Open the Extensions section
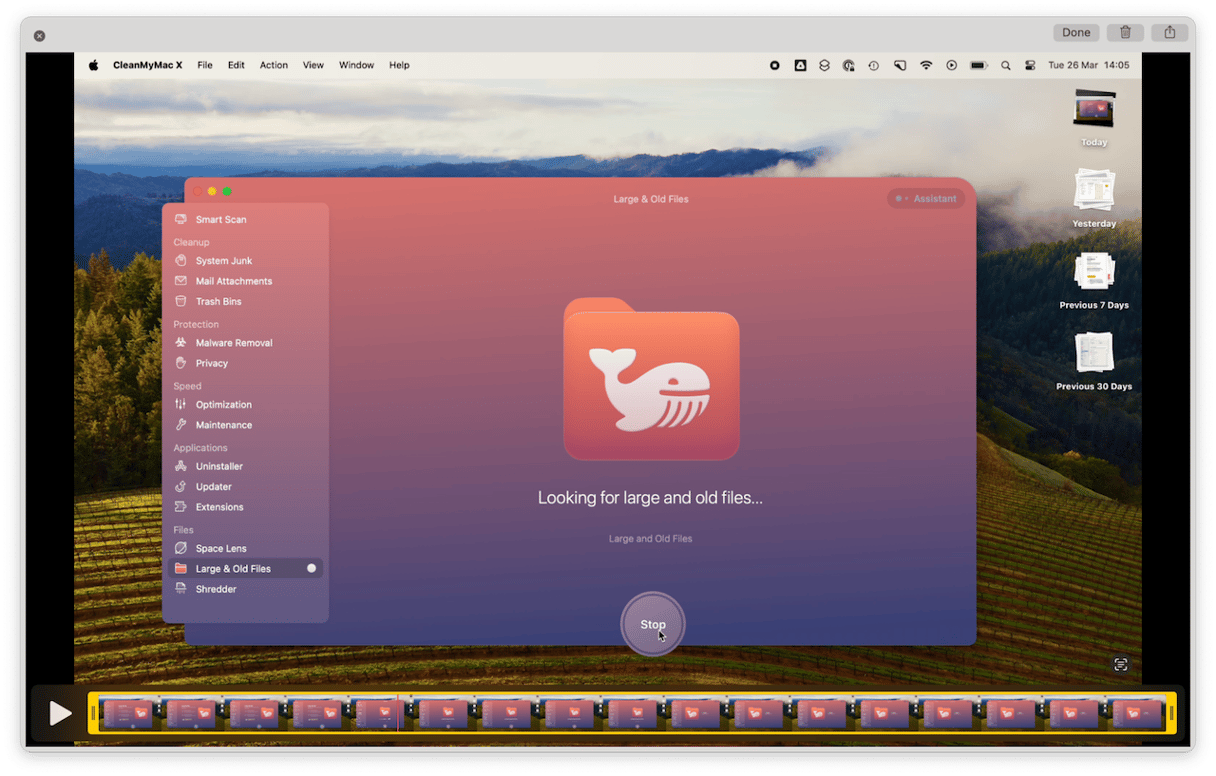The width and height of the screenshot is (1216, 776). 218,507
